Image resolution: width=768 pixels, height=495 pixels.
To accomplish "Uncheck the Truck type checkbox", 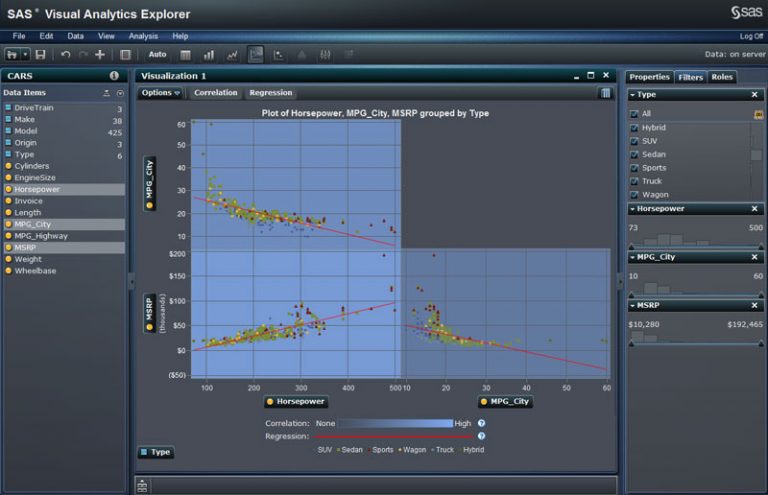I will (x=634, y=181).
